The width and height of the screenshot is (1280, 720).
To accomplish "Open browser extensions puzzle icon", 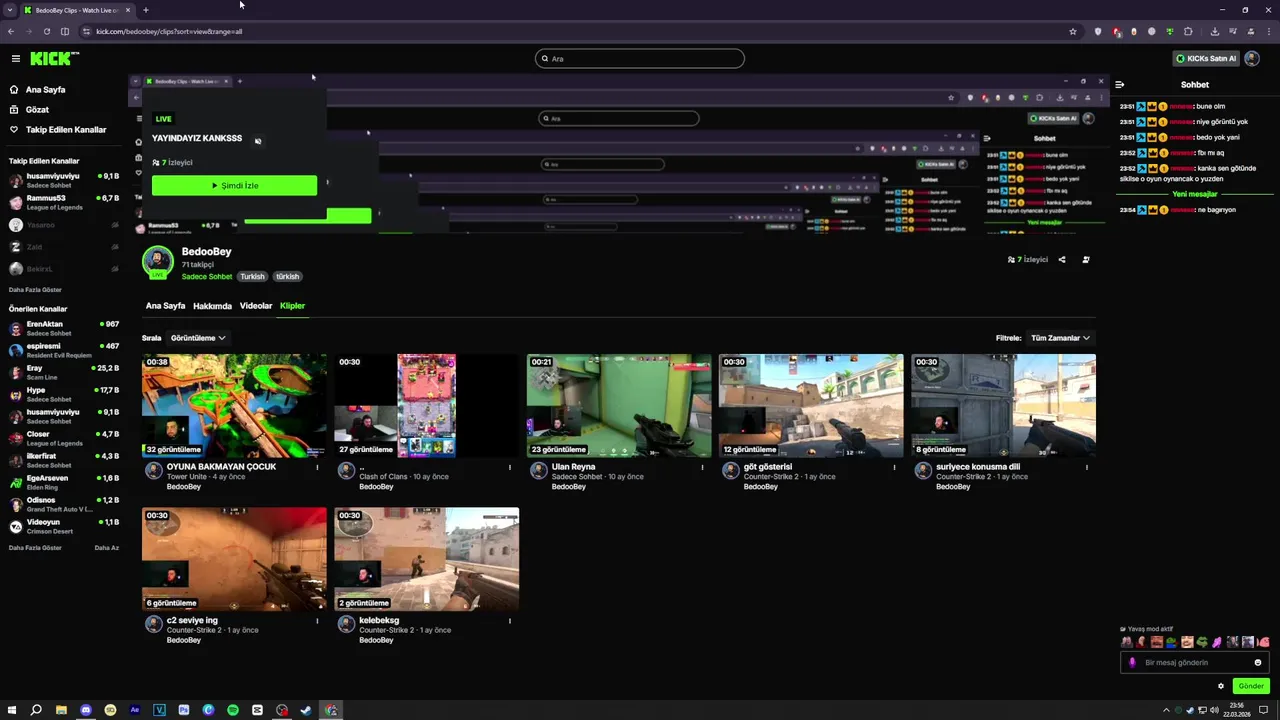I will point(1188,32).
